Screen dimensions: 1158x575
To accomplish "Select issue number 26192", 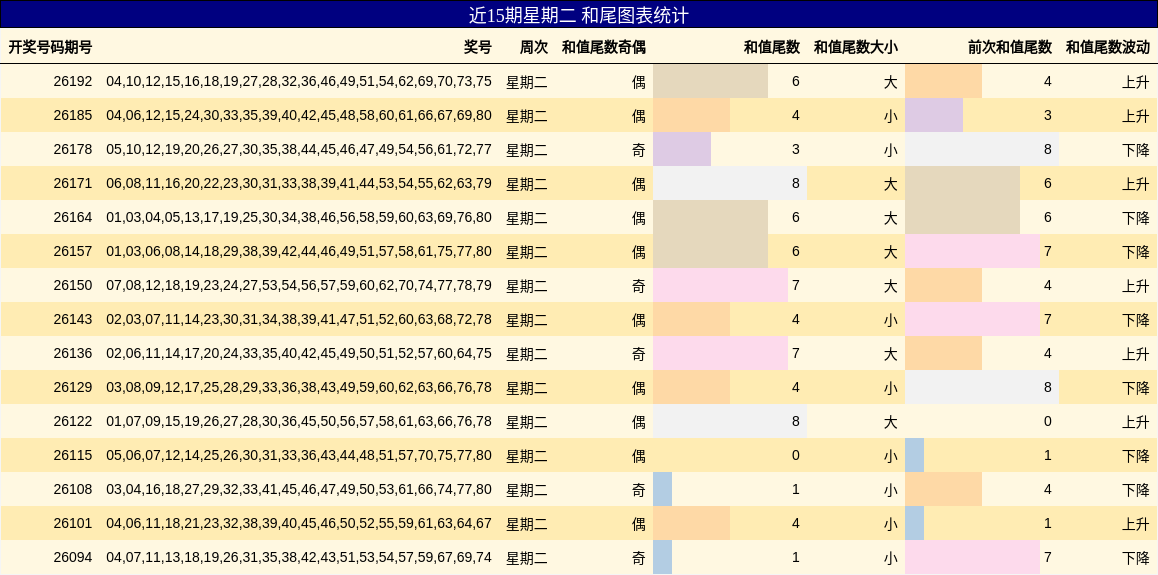I will (73, 81).
